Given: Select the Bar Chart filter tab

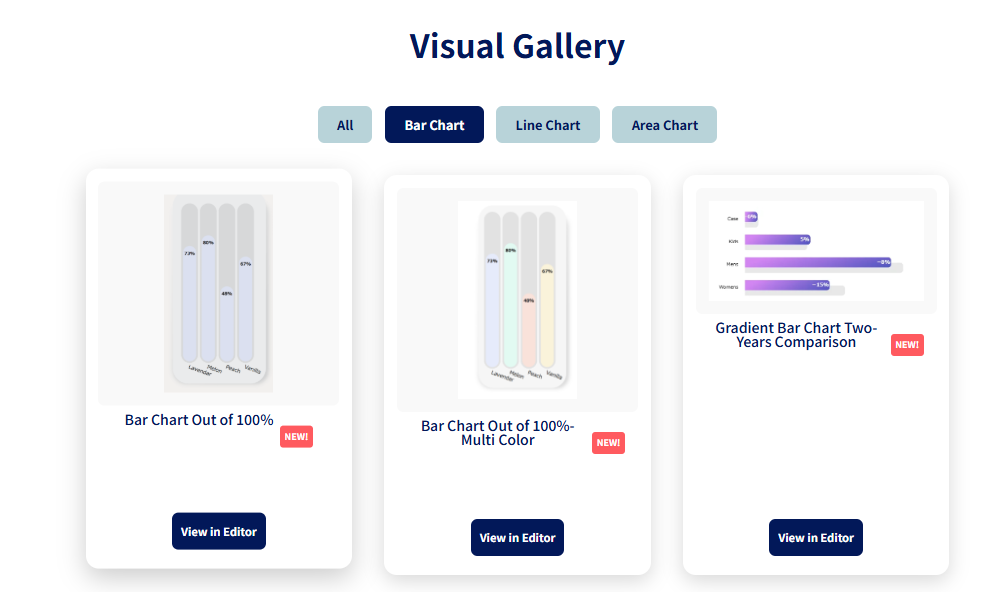Looking at the screenshot, I should pyautogui.click(x=434, y=125).
